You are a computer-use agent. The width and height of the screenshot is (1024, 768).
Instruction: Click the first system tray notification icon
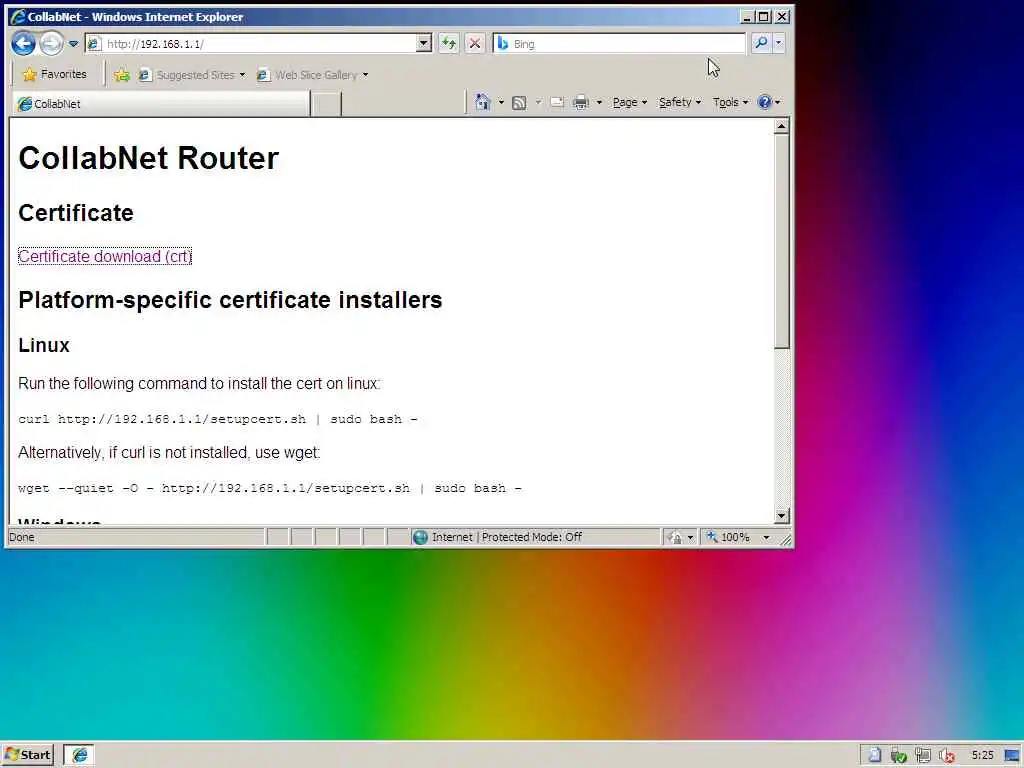coord(874,756)
